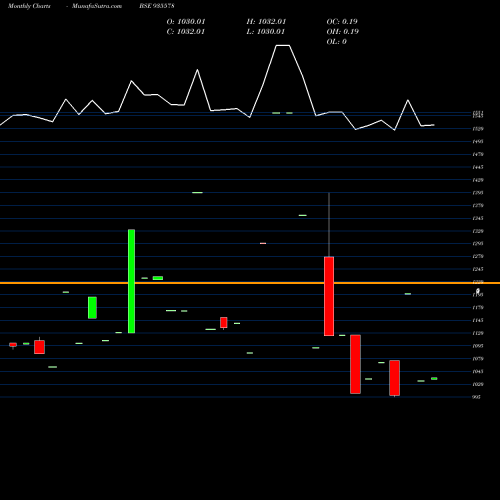Viewport: 500px width, 500px height.
Task: Click the open value 'O: 1030.01'
Action: (x=186, y=22)
